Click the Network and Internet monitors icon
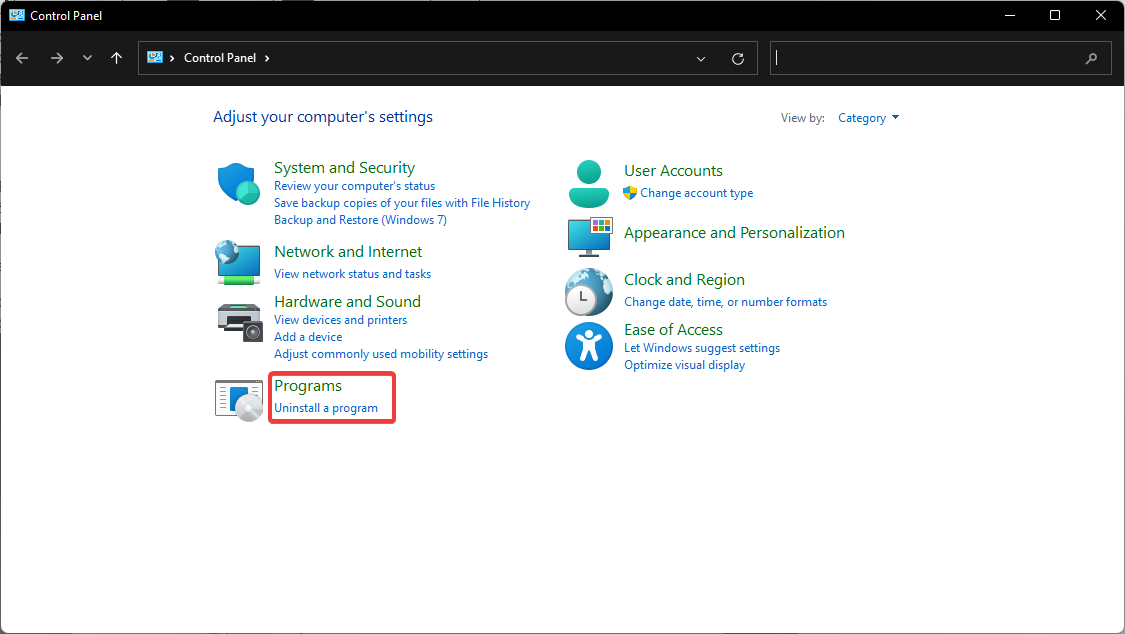This screenshot has height=634, width=1125. [237, 262]
